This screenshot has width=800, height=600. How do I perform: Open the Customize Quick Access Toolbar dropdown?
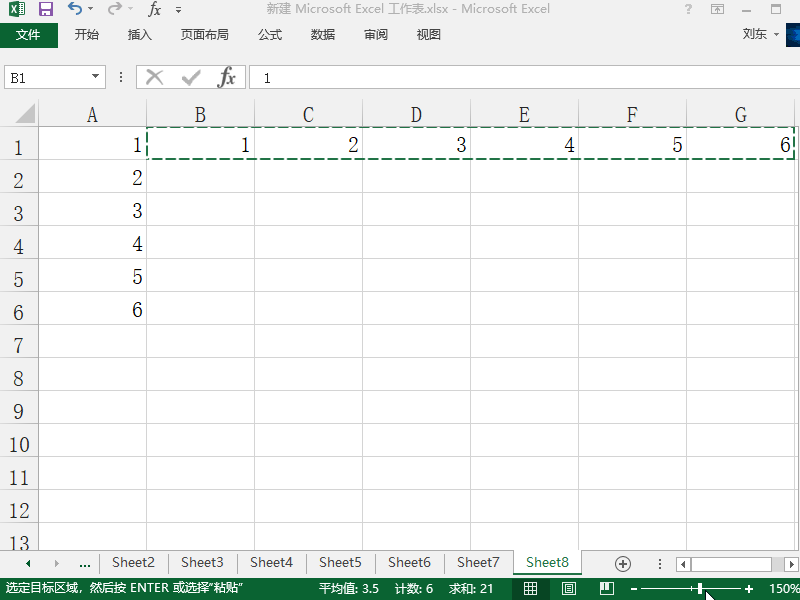coord(177,9)
